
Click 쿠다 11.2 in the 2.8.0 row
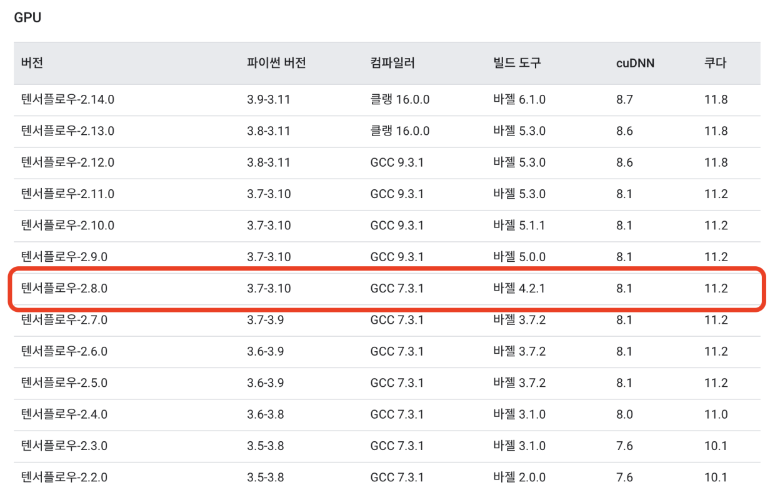tap(716, 288)
